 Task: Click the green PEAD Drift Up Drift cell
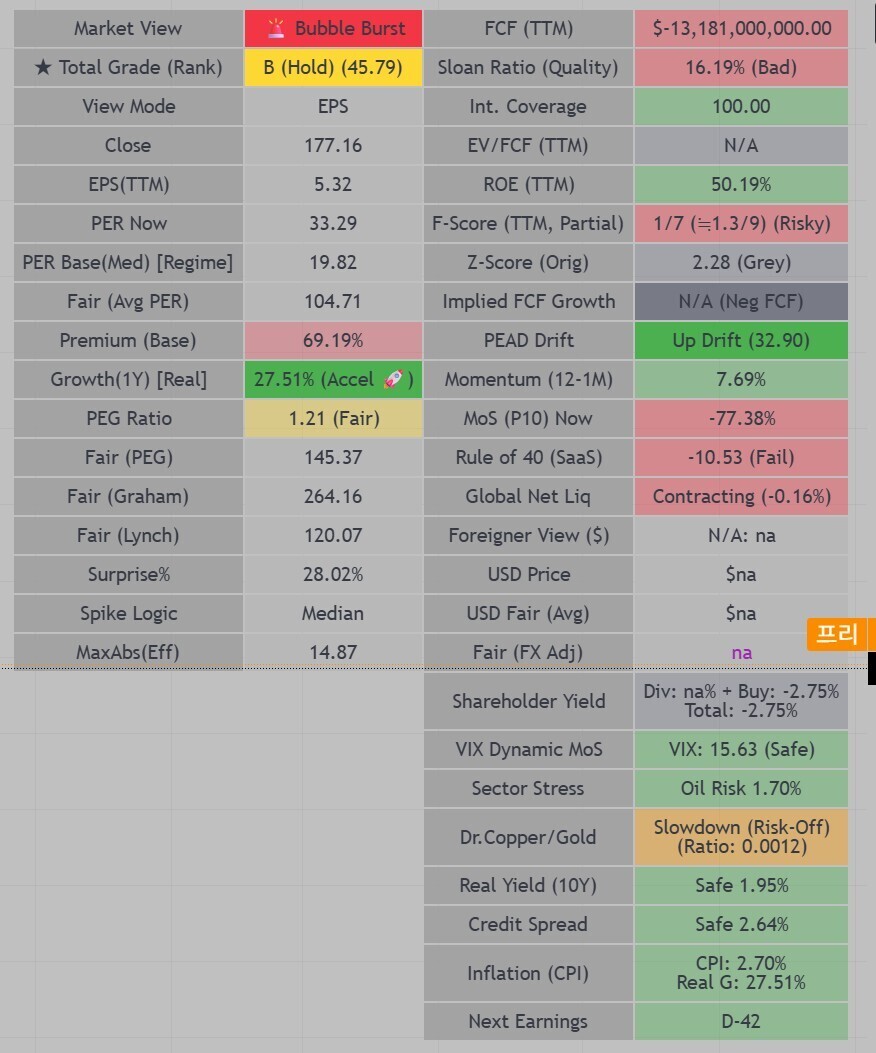pos(740,340)
